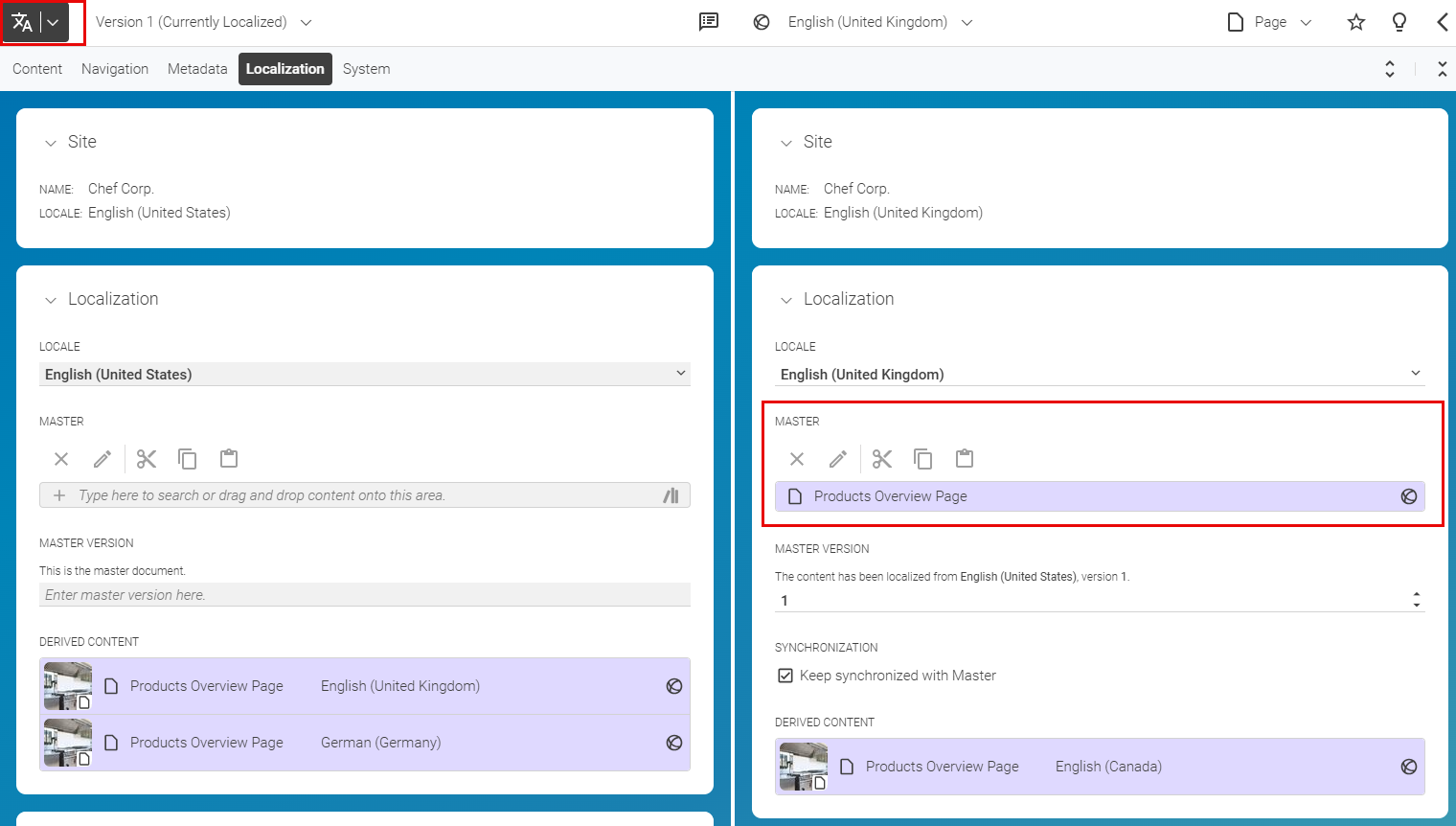Click the copy icon in left Master toolbar
The image size is (1456, 826).
tap(188, 459)
